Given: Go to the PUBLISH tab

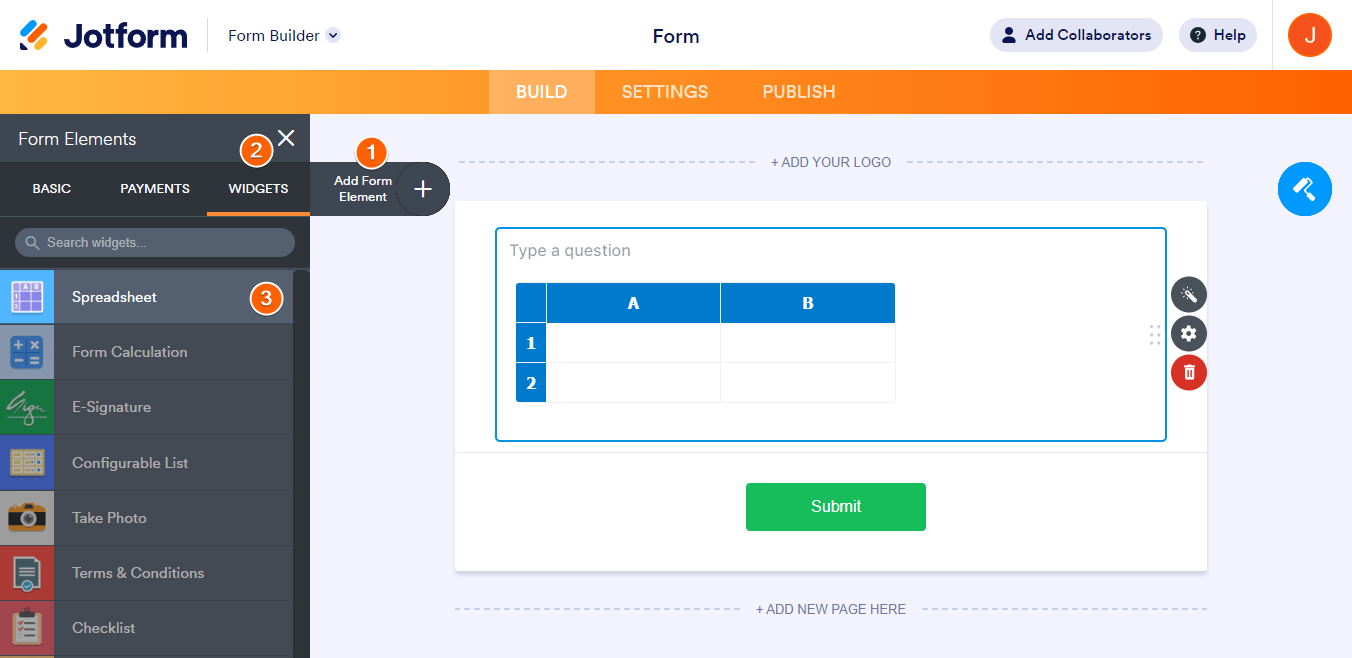Looking at the screenshot, I should [799, 92].
